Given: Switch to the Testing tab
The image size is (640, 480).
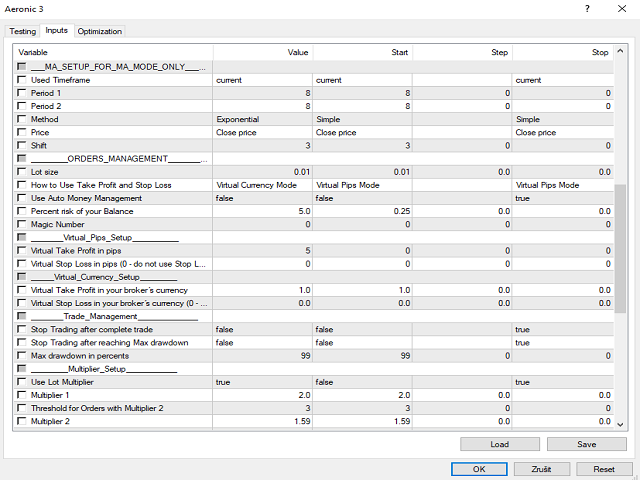Looking at the screenshot, I should click(23, 31).
